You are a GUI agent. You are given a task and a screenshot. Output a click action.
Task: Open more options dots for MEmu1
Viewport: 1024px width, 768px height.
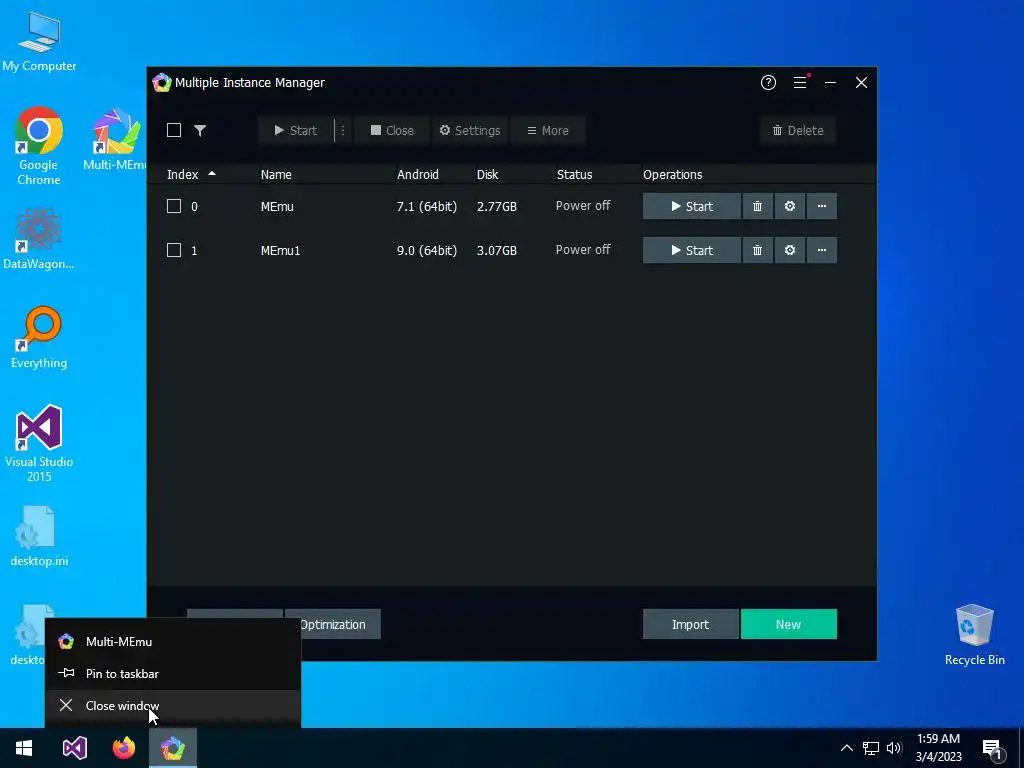[822, 250]
